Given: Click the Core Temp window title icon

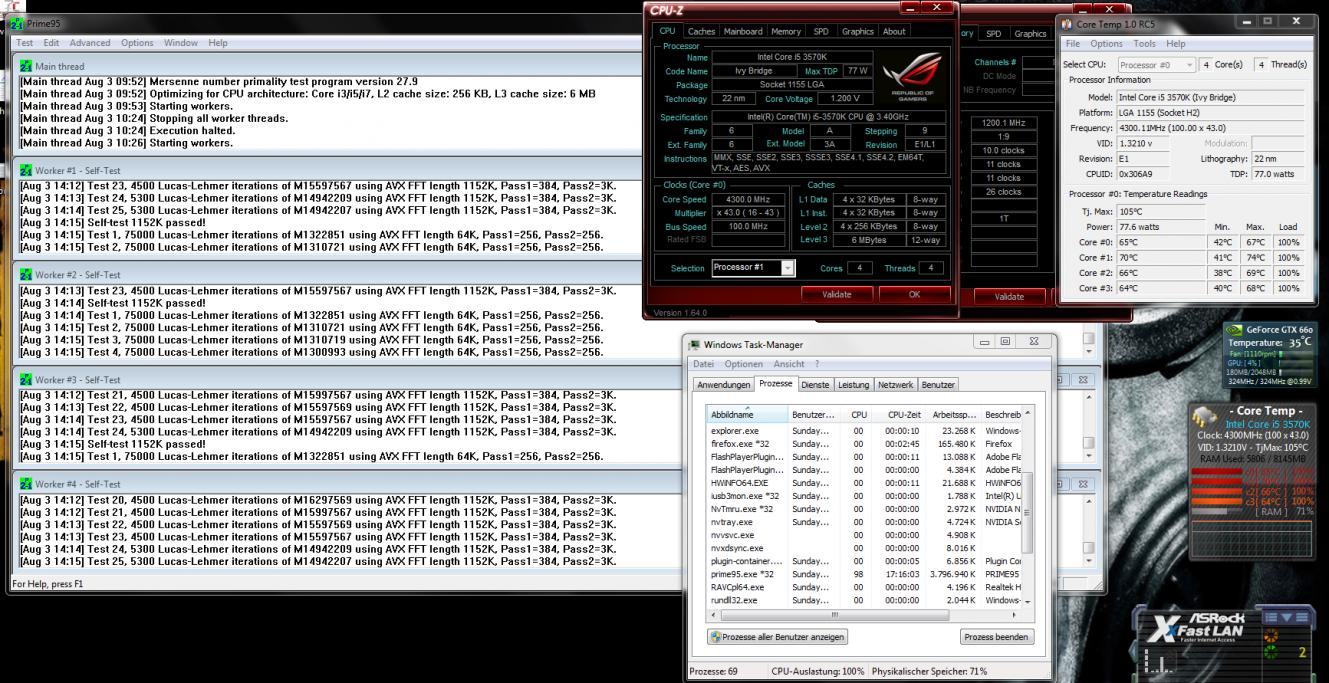Looking at the screenshot, I should click(1068, 23).
